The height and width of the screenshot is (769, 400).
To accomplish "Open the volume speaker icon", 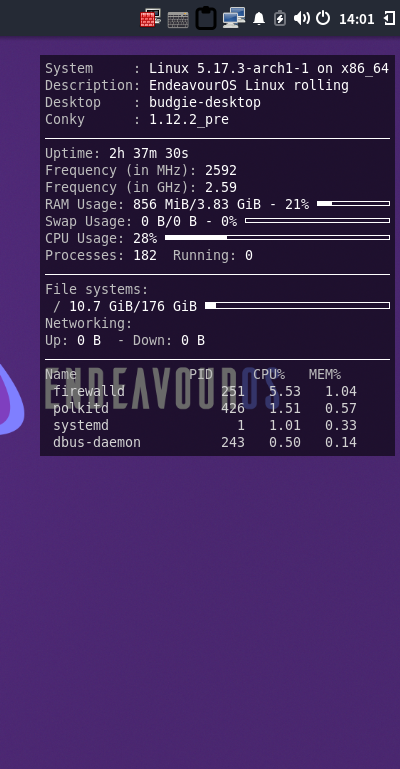I will coord(301,19).
